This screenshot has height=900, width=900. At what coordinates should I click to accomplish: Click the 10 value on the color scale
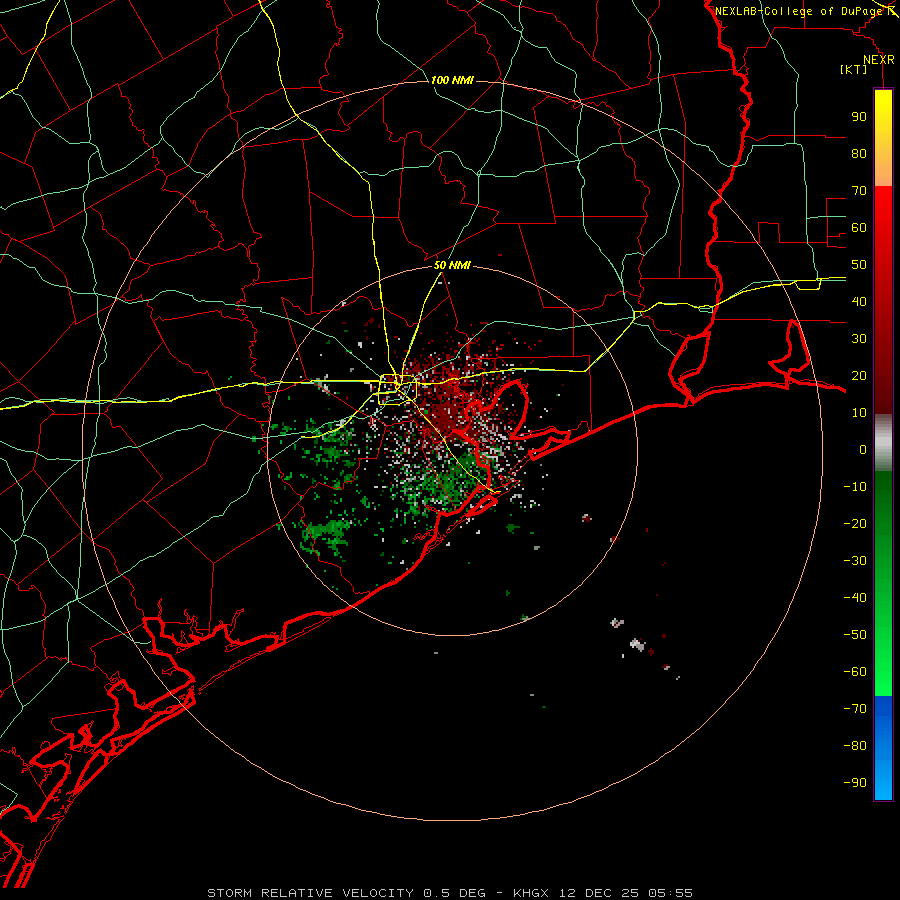point(859,413)
